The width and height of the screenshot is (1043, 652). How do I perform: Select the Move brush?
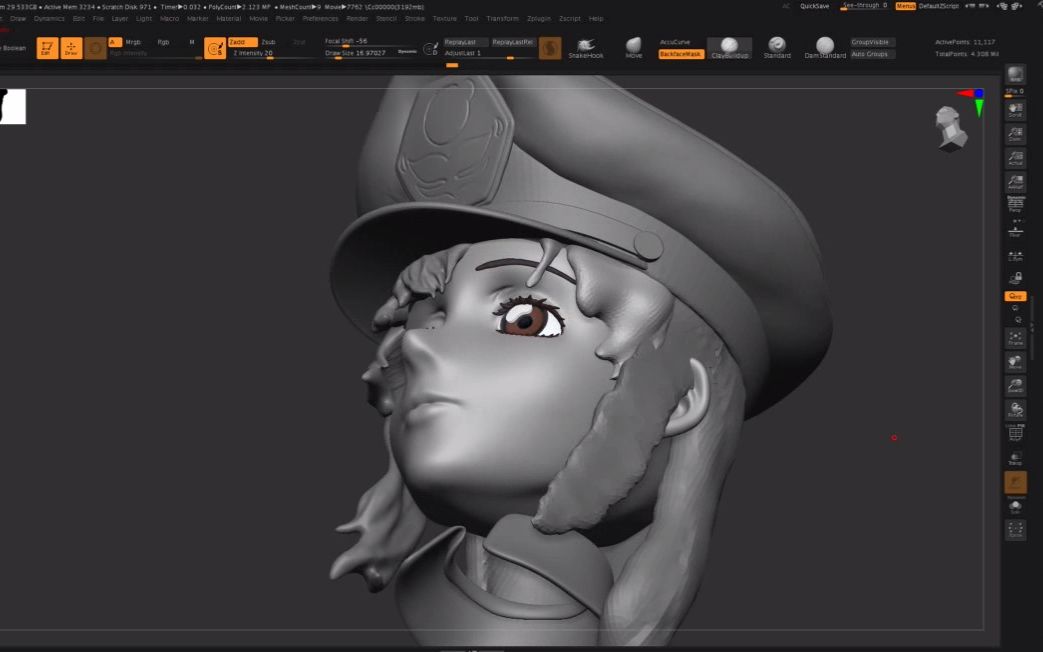634,48
